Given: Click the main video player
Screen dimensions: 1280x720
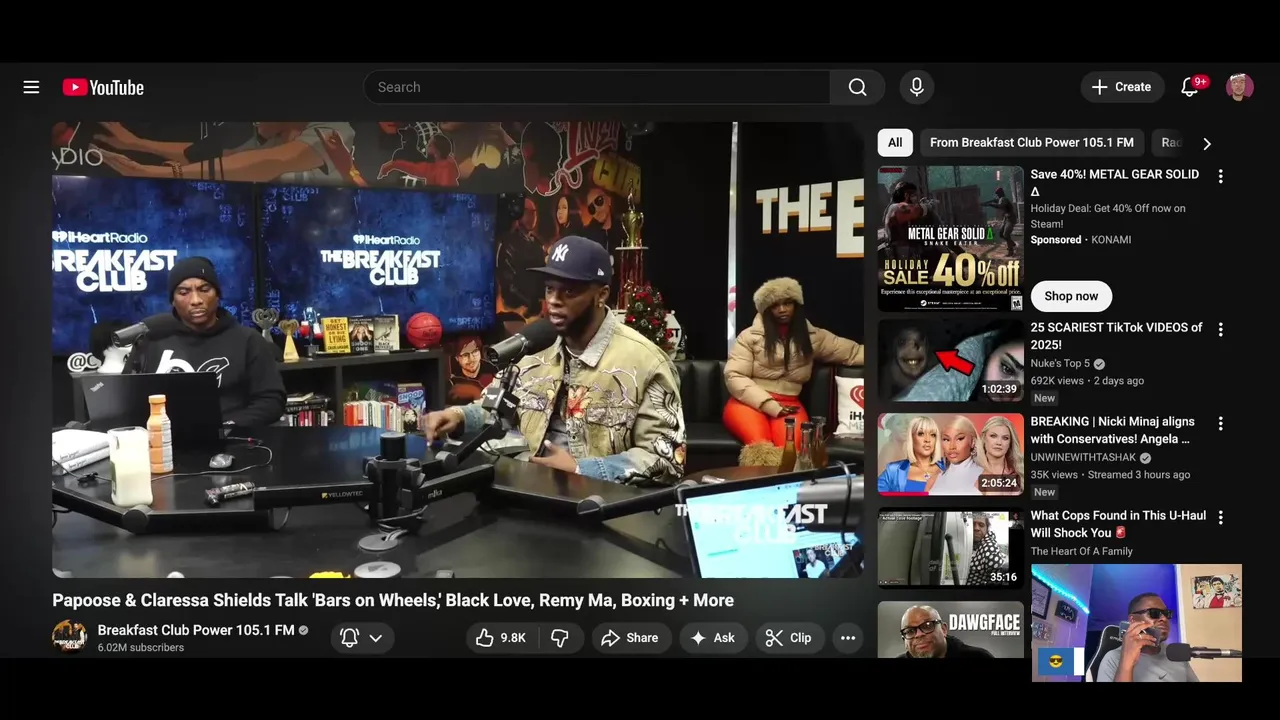Looking at the screenshot, I should [458, 350].
